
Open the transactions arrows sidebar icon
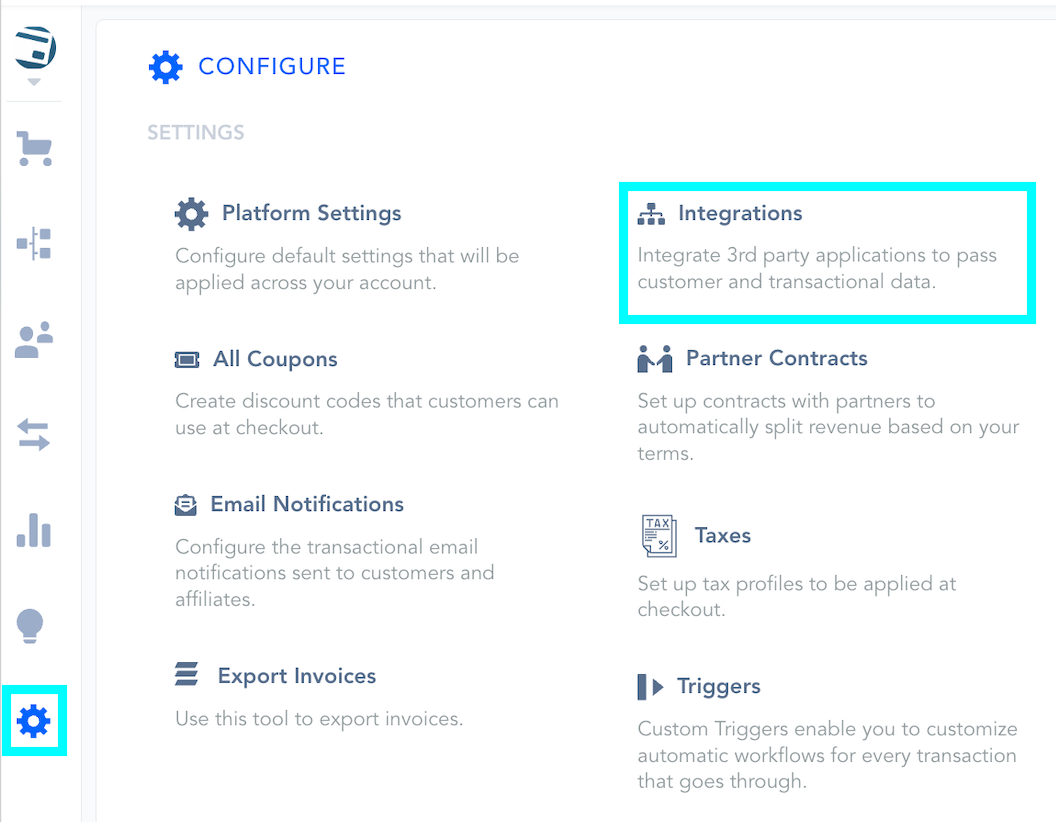click(34, 435)
